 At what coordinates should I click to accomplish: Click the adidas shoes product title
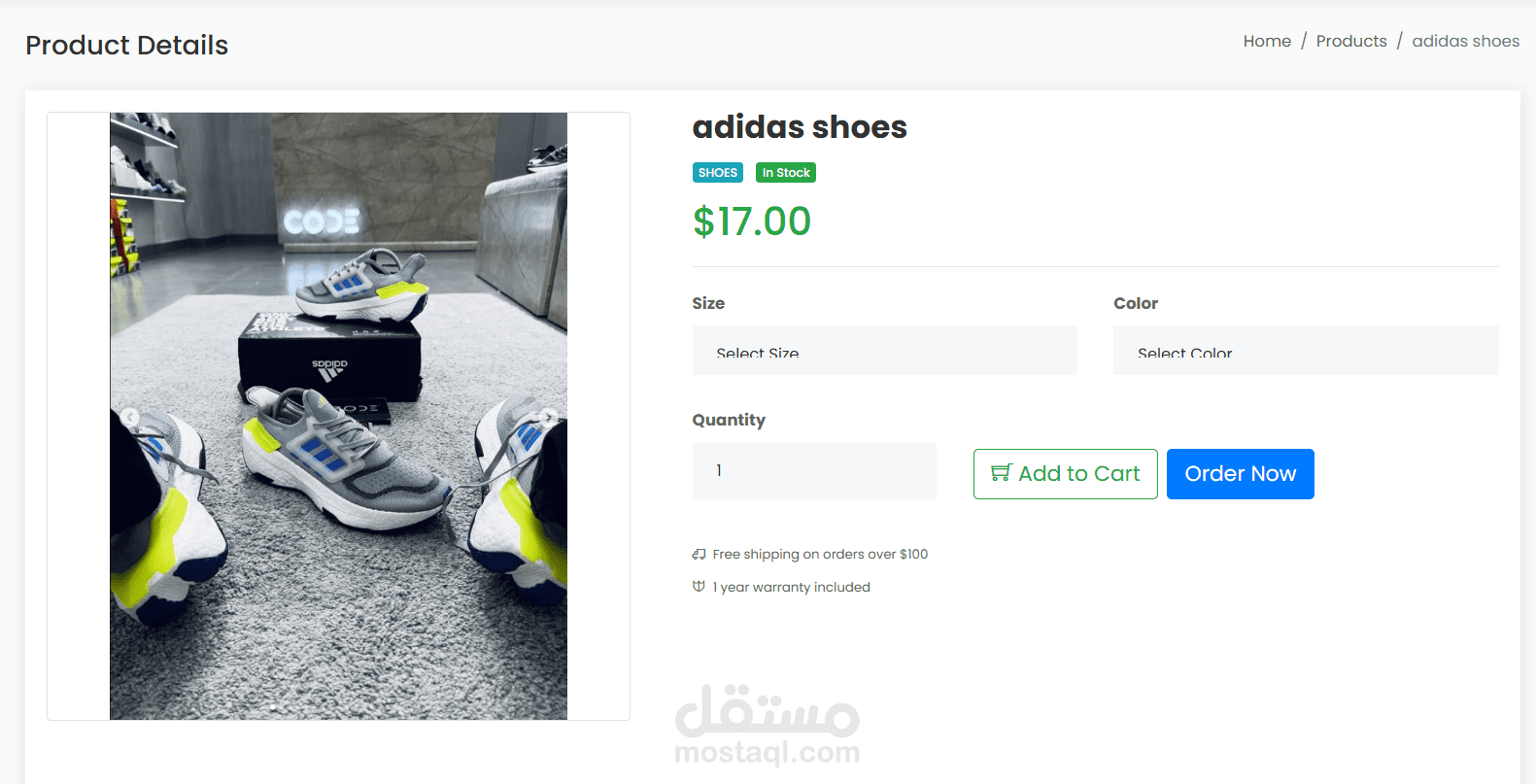(800, 127)
